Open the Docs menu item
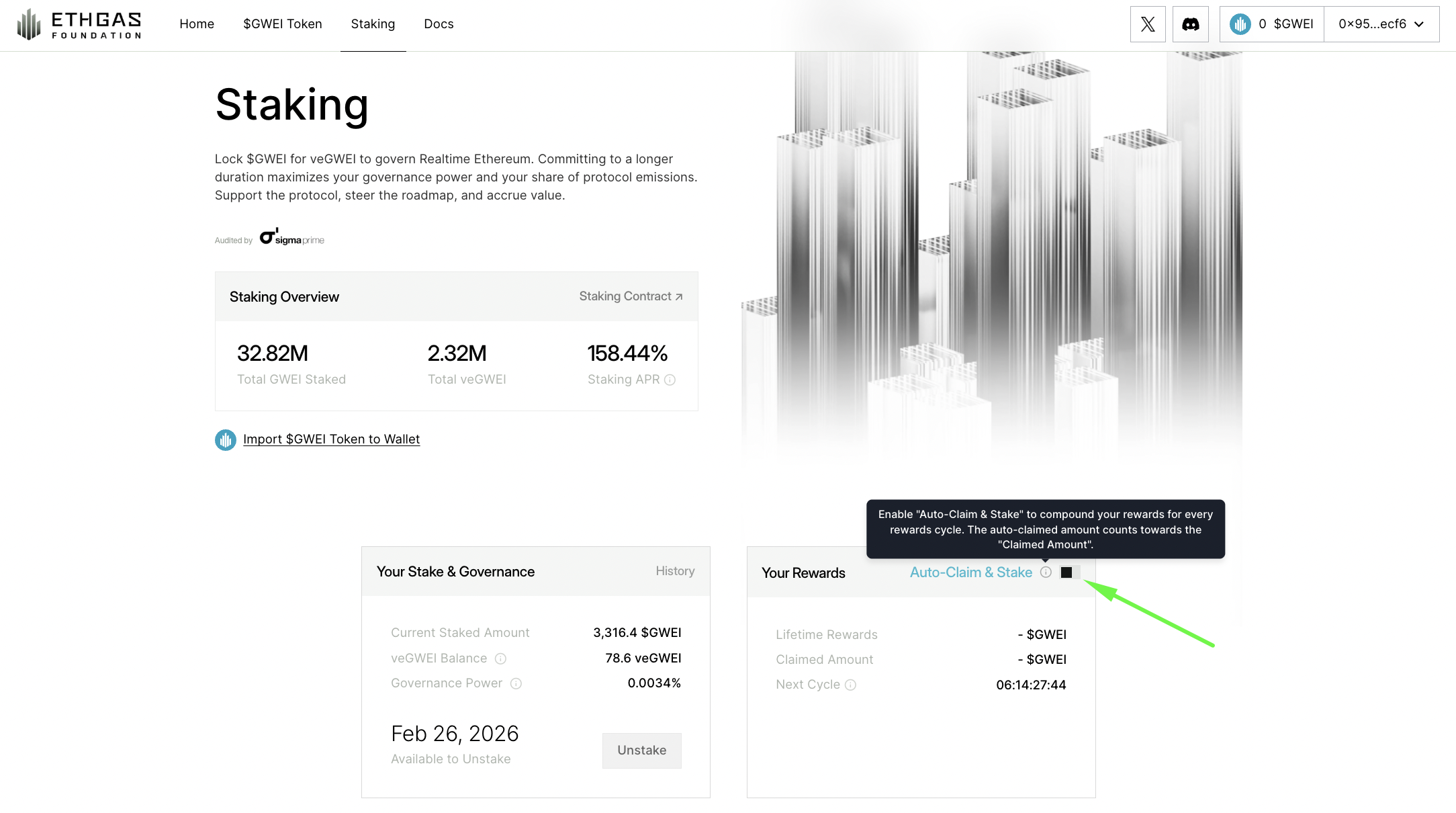Image resolution: width=1456 pixels, height=813 pixels. (x=439, y=24)
